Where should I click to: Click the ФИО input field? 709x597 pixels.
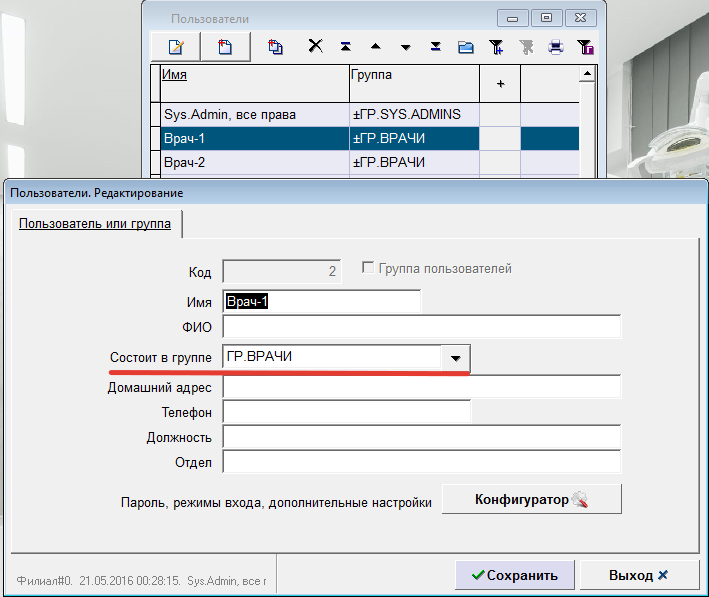[x=422, y=327]
